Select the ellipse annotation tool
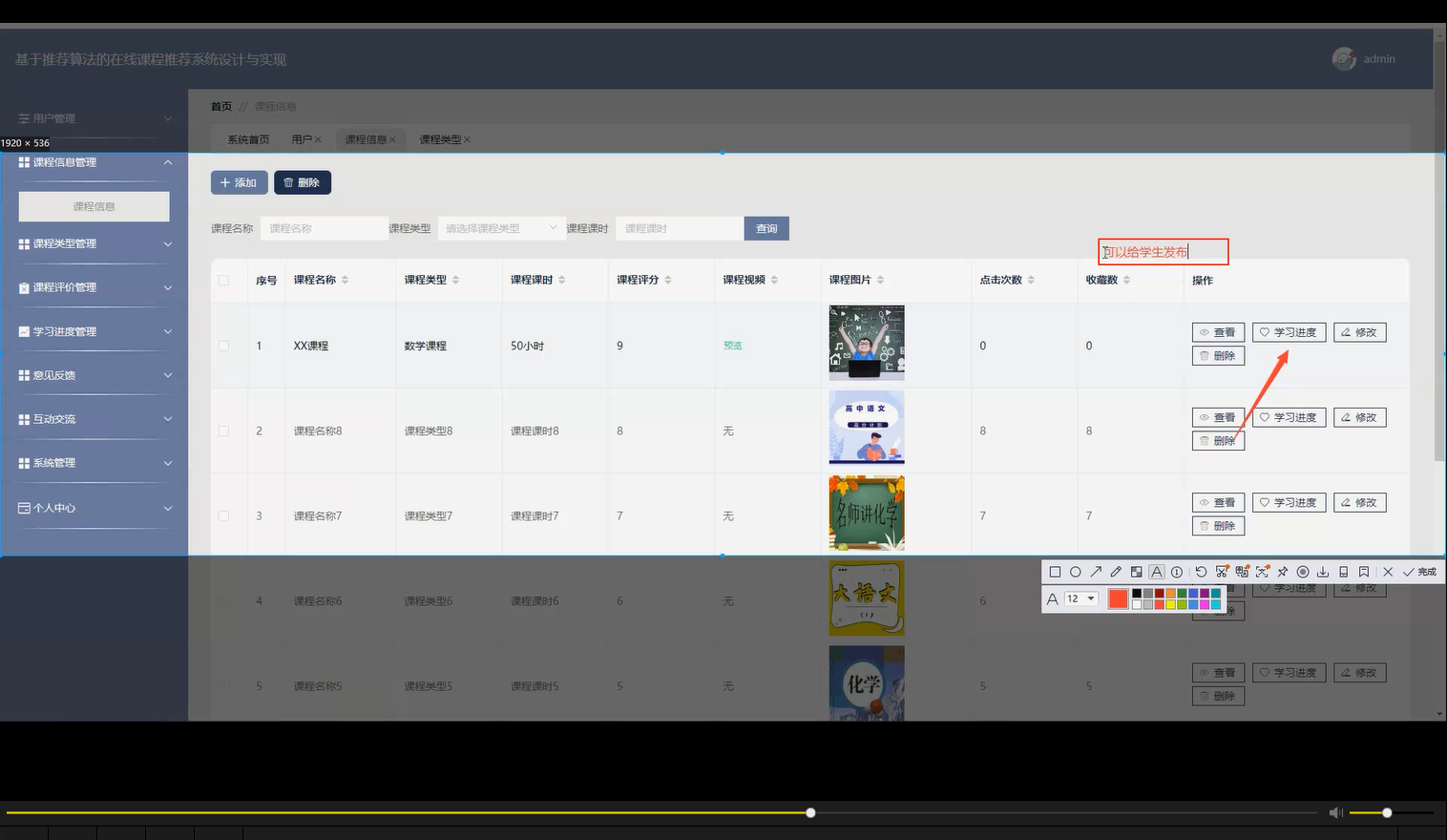The width and height of the screenshot is (1447, 840). [1076, 572]
